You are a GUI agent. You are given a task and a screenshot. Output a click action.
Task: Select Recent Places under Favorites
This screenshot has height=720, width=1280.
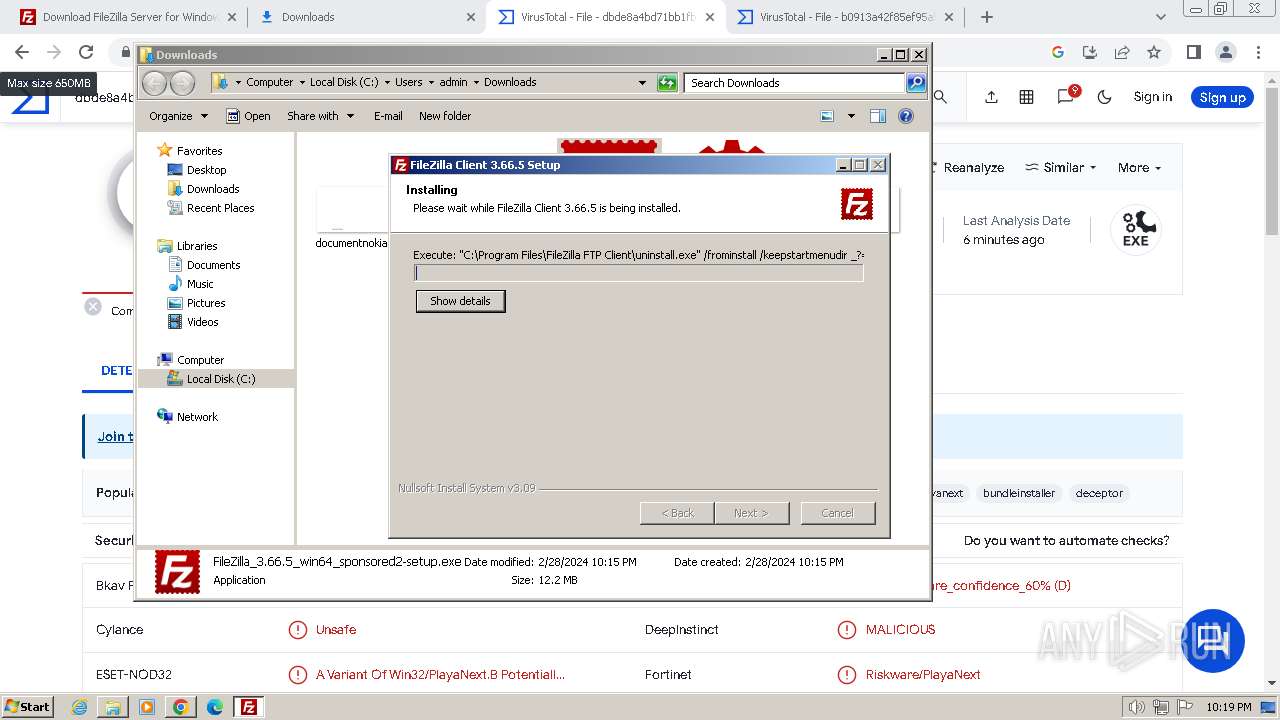click(210, 208)
